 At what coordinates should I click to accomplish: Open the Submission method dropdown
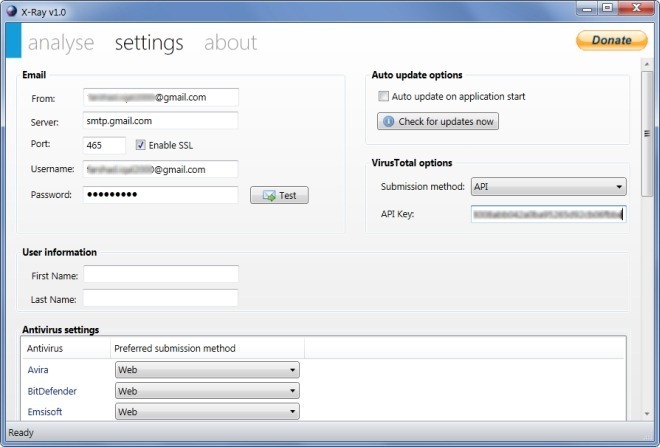point(548,186)
